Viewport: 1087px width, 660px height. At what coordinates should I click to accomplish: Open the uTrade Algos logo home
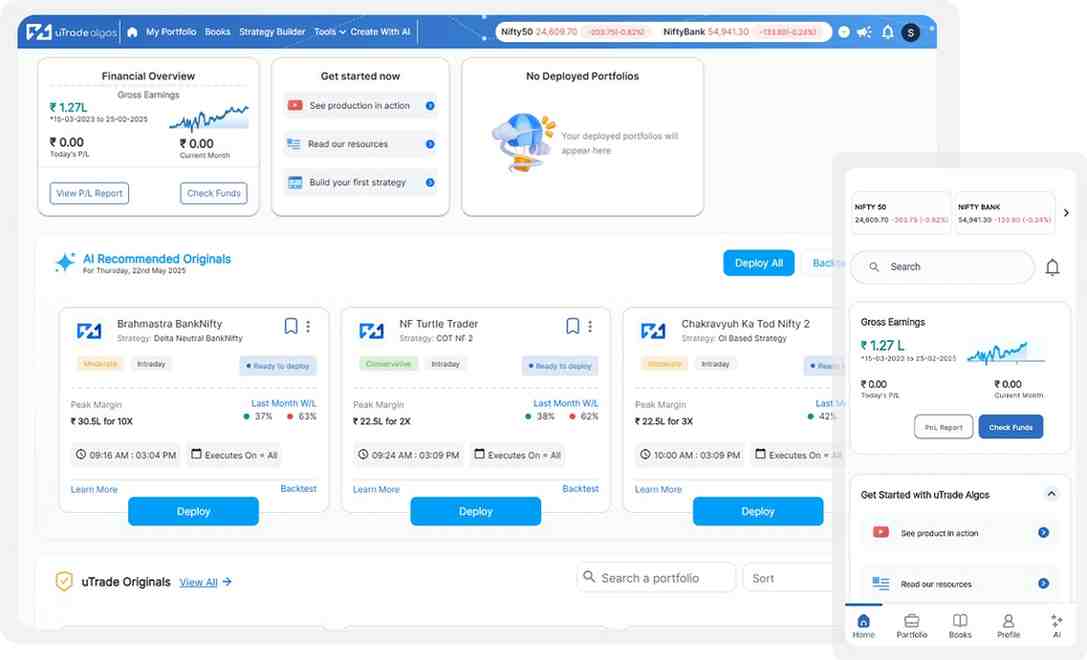(71, 32)
